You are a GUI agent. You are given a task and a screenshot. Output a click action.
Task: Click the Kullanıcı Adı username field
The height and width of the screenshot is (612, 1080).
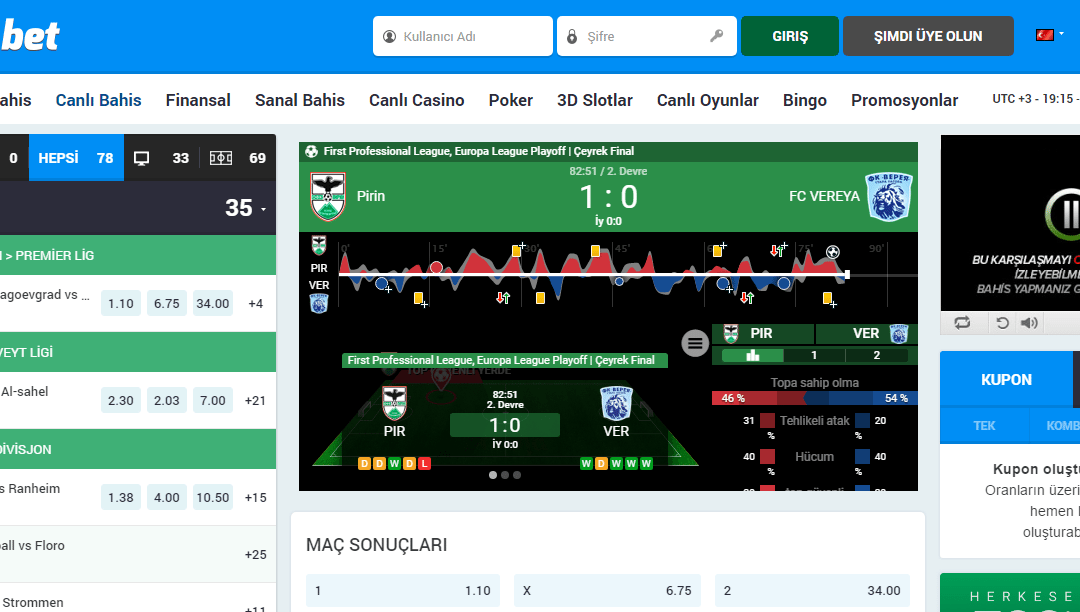point(463,36)
